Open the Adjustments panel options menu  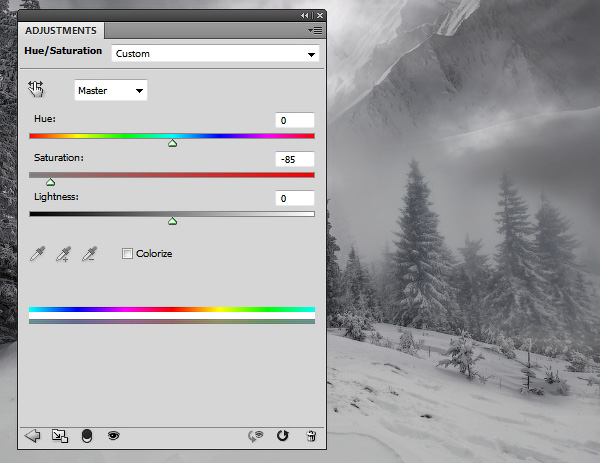tap(315, 31)
